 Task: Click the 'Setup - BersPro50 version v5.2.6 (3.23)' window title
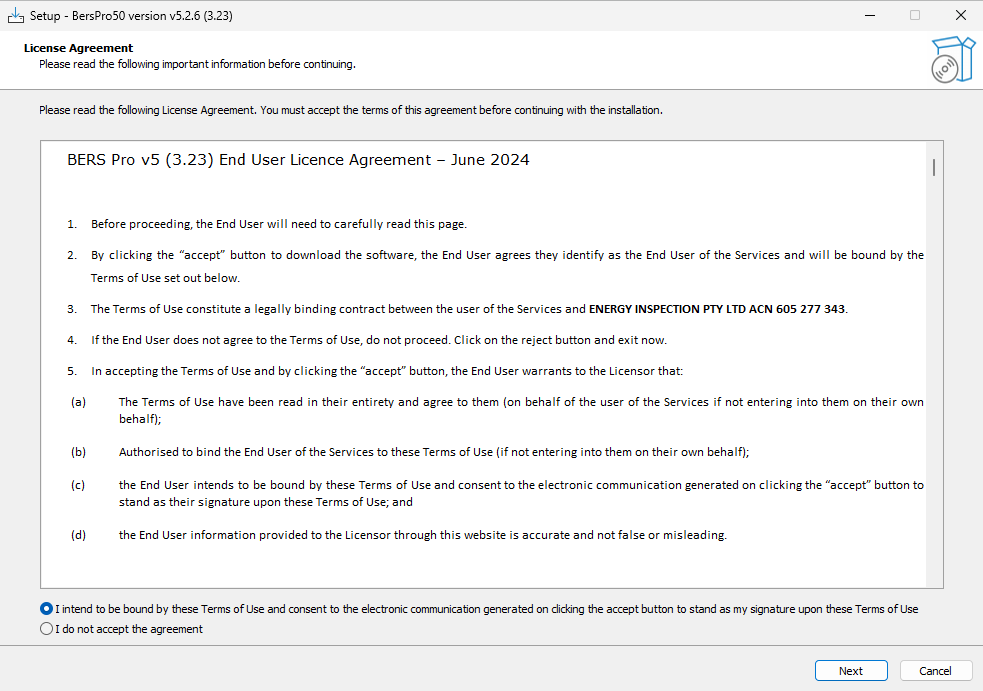[131, 16]
